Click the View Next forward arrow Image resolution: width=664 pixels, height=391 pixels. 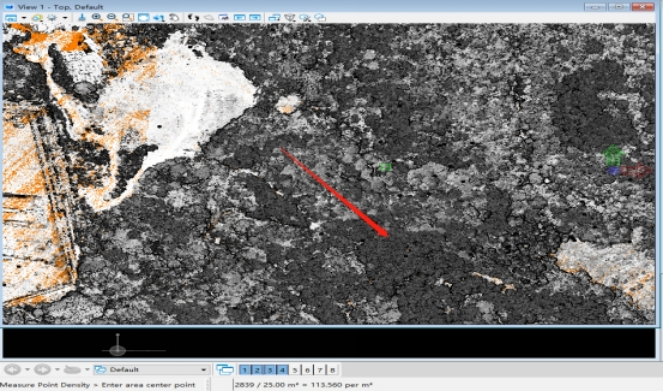pyautogui.click(x=42, y=369)
